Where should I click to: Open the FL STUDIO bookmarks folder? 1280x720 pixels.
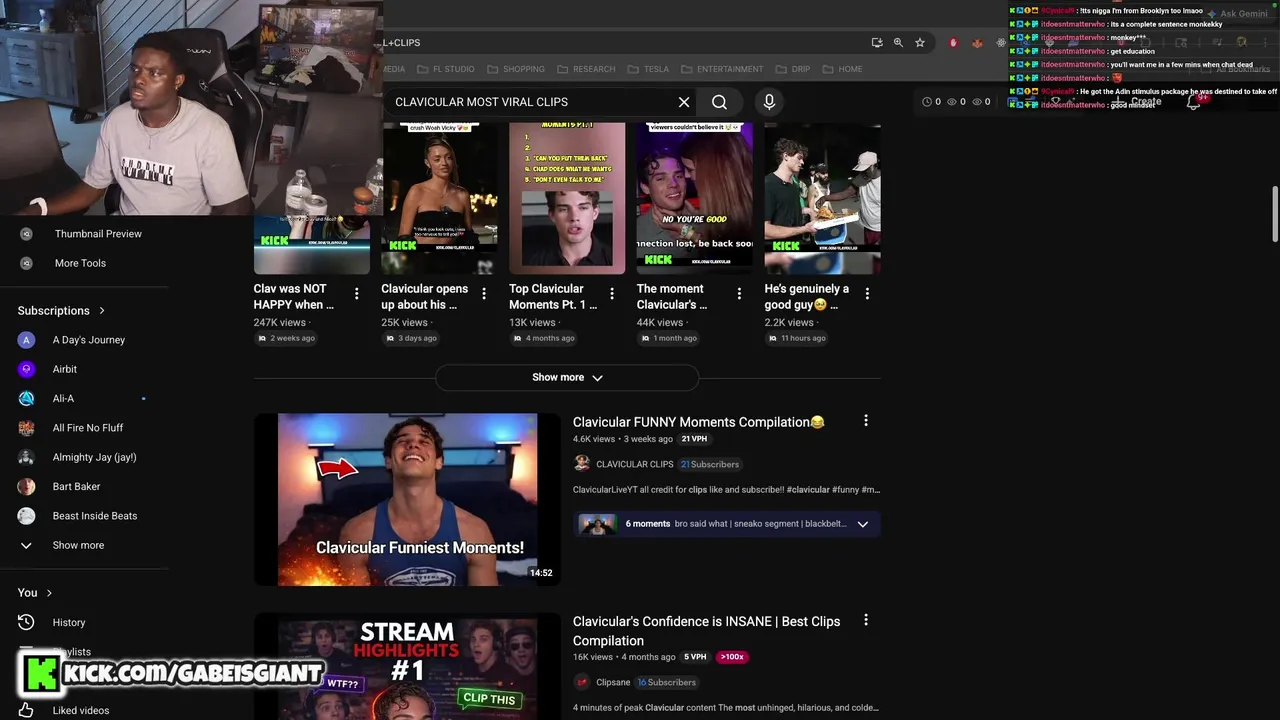[445, 69]
